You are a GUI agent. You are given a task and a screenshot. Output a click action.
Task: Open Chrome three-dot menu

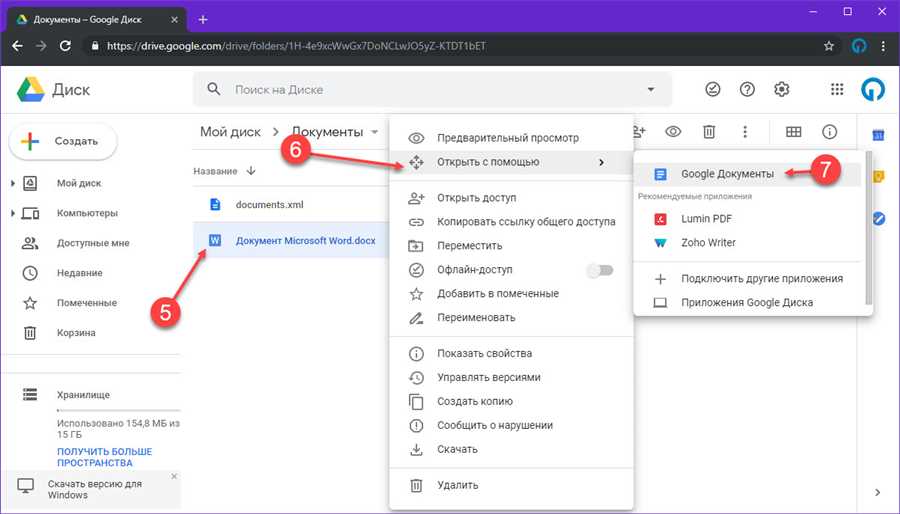(883, 46)
